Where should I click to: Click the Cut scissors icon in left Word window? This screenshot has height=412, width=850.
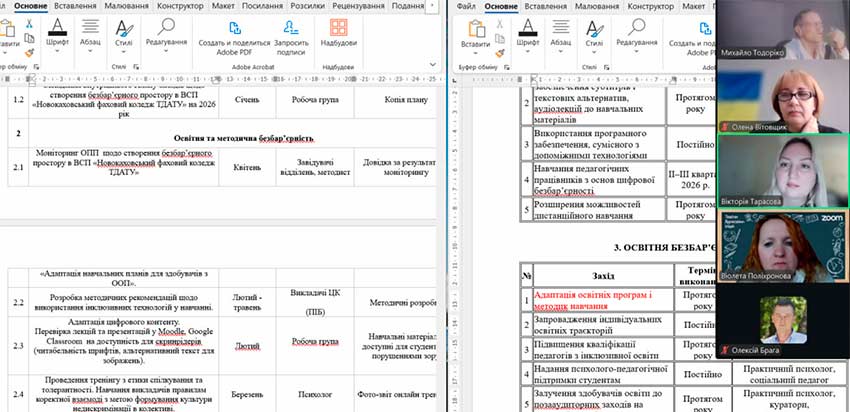[x=29, y=21]
